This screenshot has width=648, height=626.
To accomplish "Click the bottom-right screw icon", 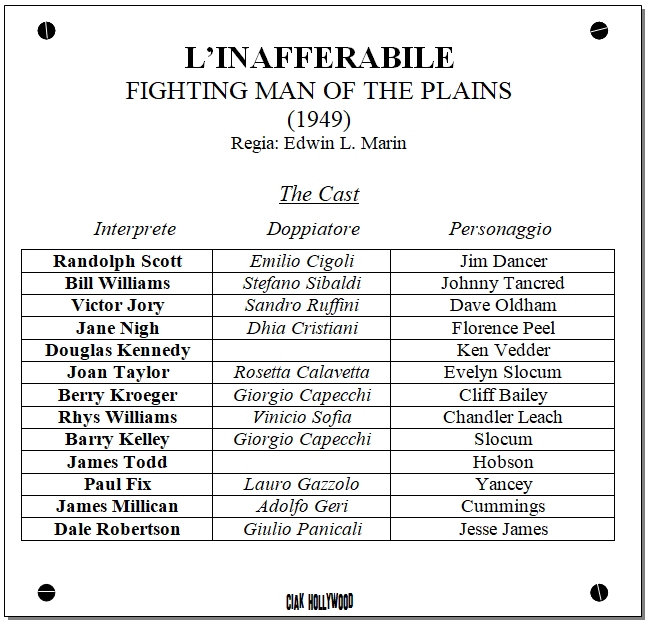I will [x=599, y=591].
